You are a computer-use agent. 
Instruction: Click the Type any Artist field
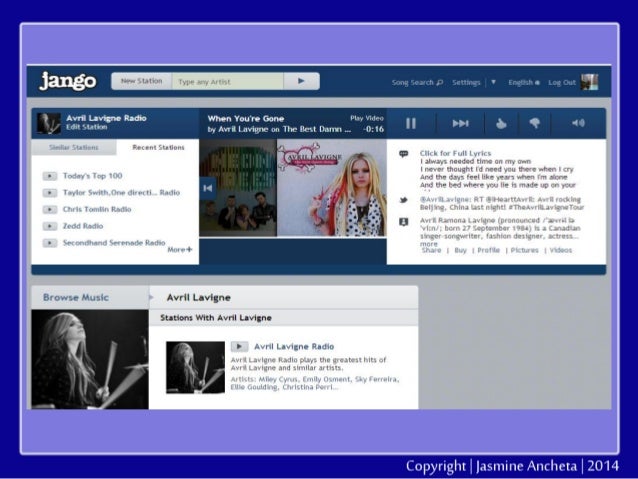click(x=227, y=81)
